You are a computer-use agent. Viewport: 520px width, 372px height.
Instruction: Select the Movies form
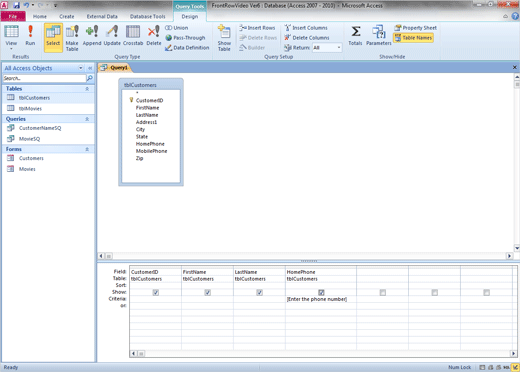48,169
